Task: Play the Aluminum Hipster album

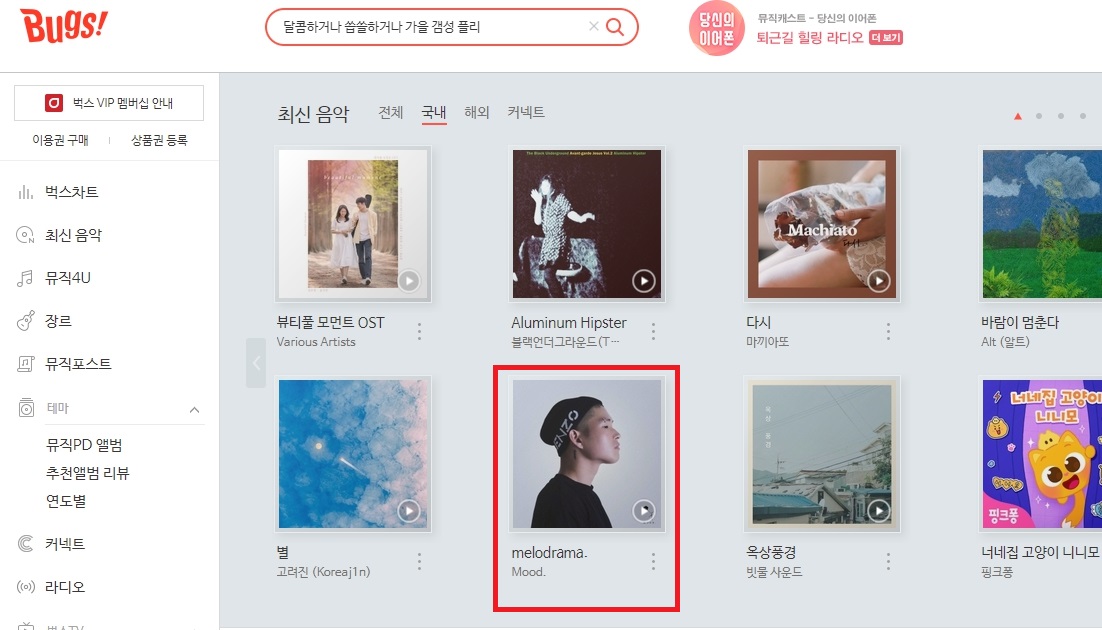Action: 644,281
